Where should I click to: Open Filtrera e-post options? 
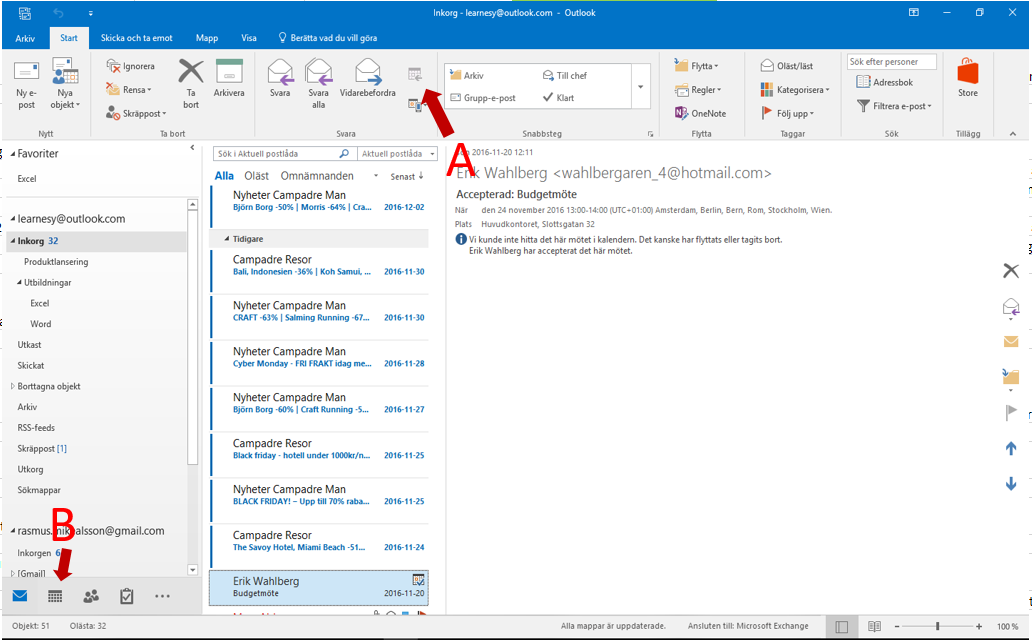pos(894,106)
